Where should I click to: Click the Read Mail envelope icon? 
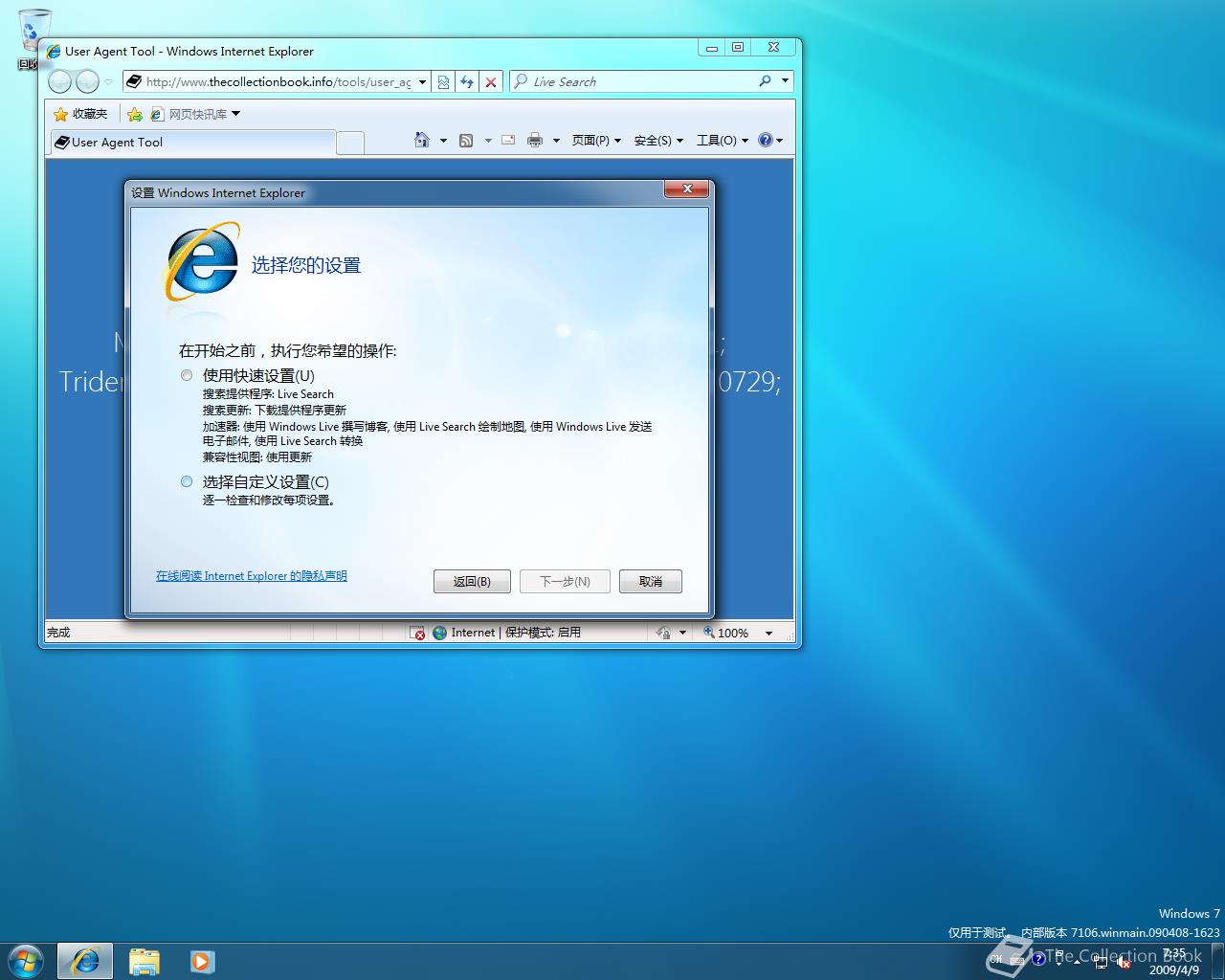[508, 141]
